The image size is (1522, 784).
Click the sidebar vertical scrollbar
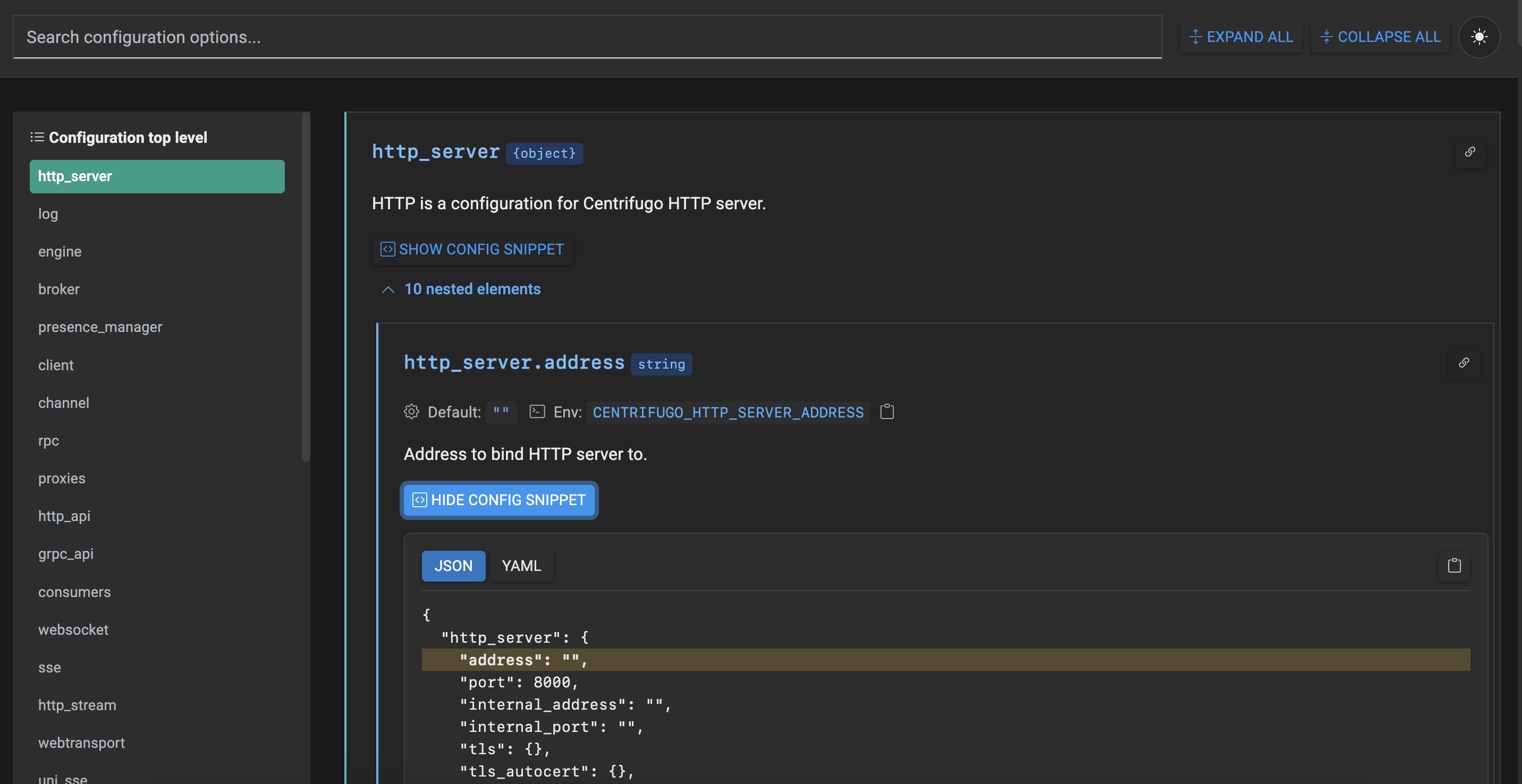tap(306, 286)
